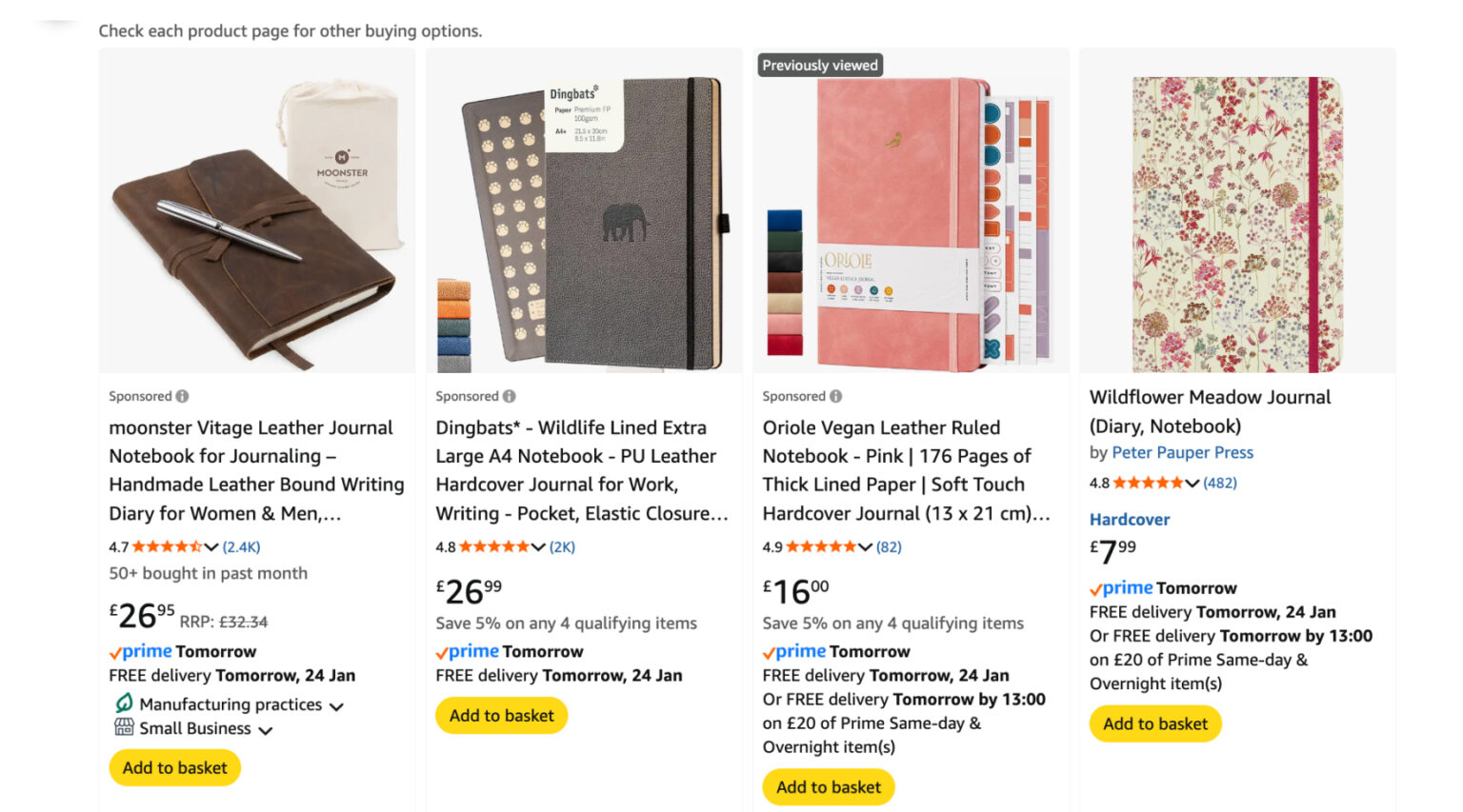Add the Oriole pink notebook to basket

pos(828,787)
